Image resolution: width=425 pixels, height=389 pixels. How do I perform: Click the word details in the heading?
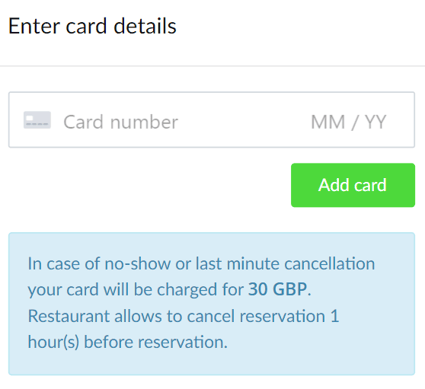click(x=145, y=26)
